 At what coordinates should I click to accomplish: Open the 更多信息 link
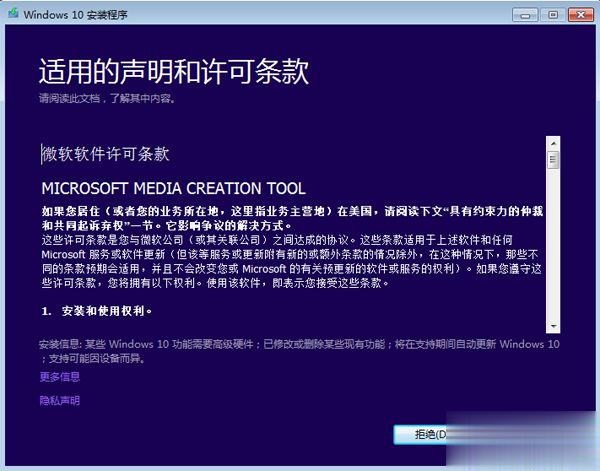tap(60, 377)
